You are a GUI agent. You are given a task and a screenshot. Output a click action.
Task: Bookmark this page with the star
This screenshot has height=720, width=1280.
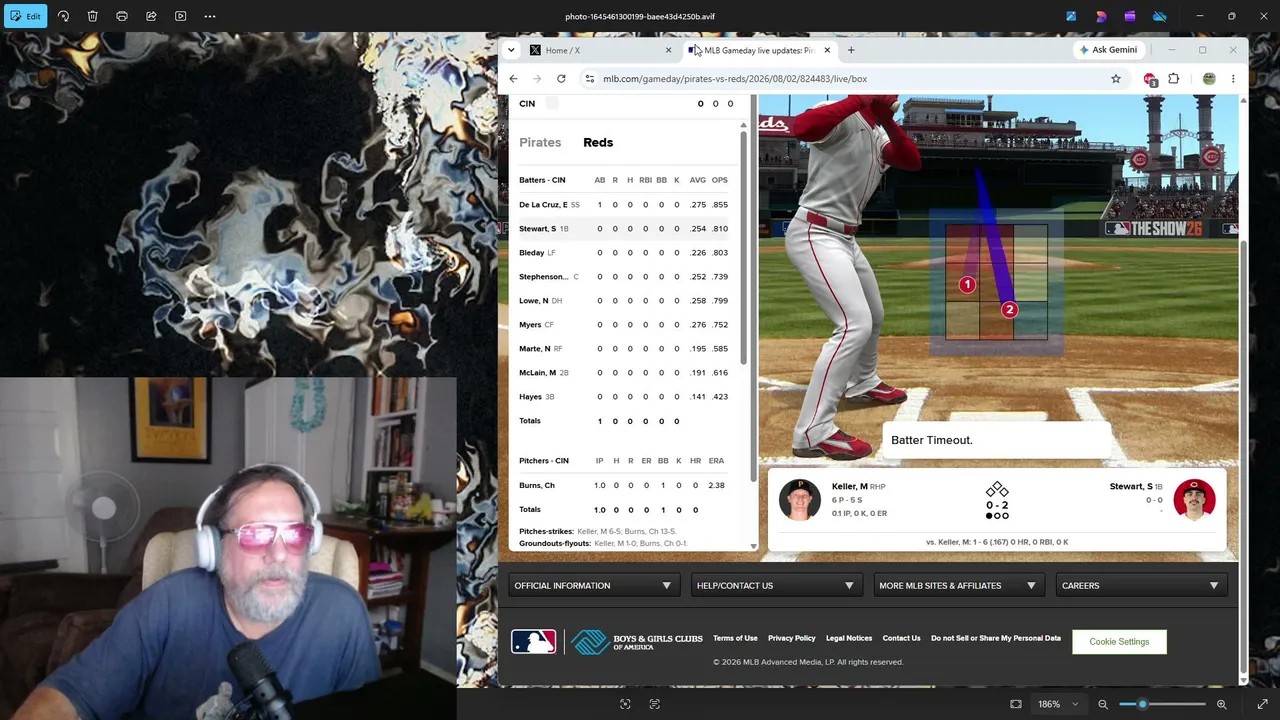click(x=1116, y=79)
